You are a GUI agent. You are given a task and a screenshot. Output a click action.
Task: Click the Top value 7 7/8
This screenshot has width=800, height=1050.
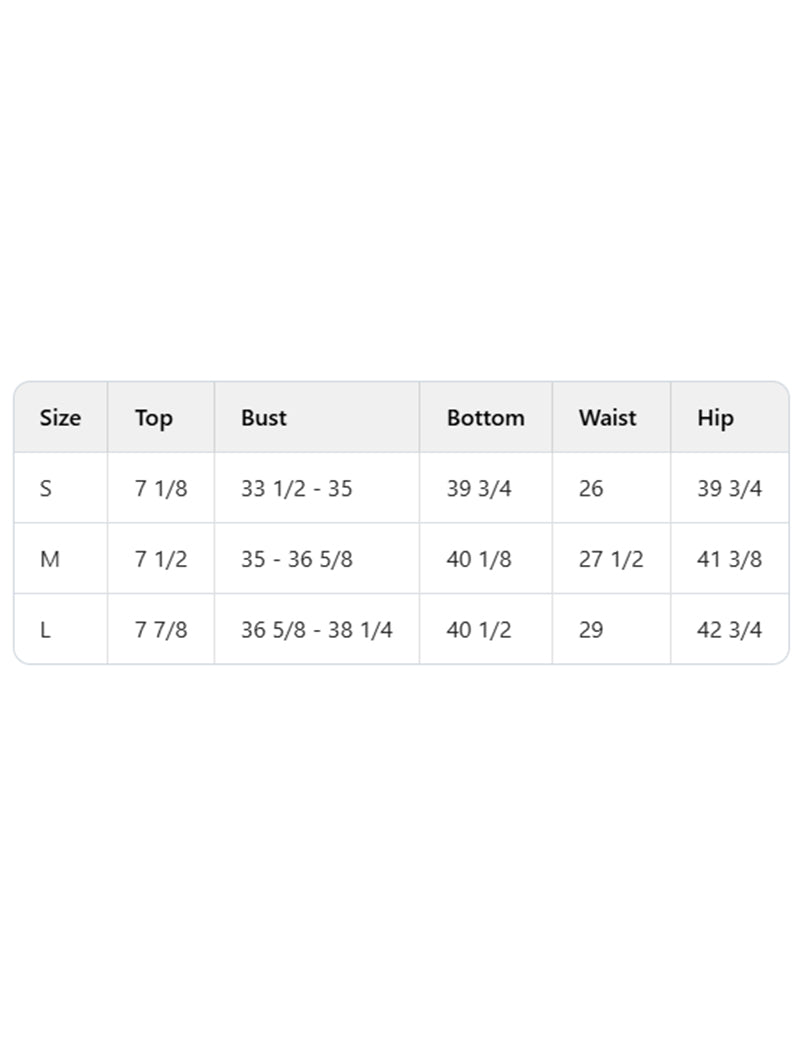tap(161, 630)
